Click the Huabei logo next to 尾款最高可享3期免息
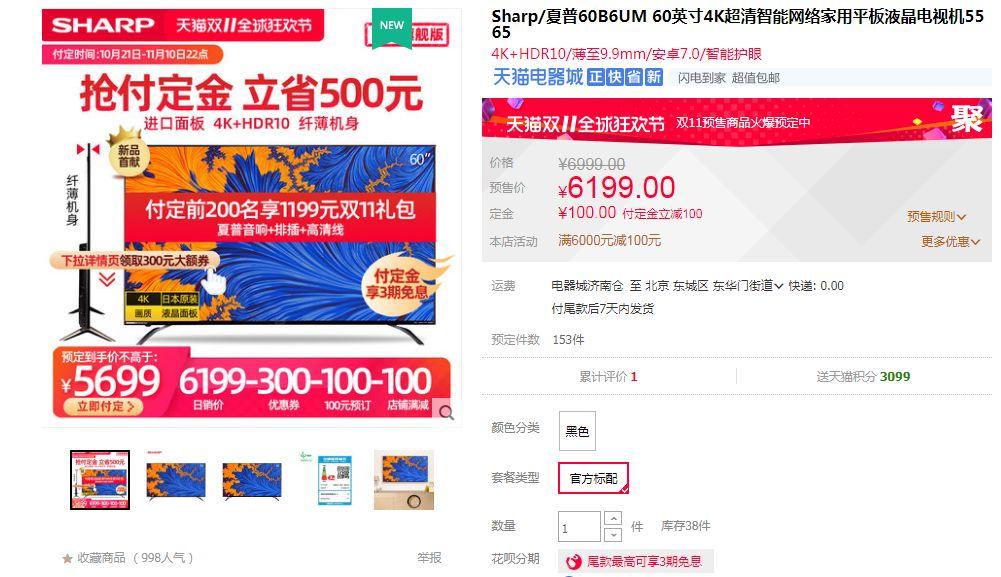 click(574, 561)
